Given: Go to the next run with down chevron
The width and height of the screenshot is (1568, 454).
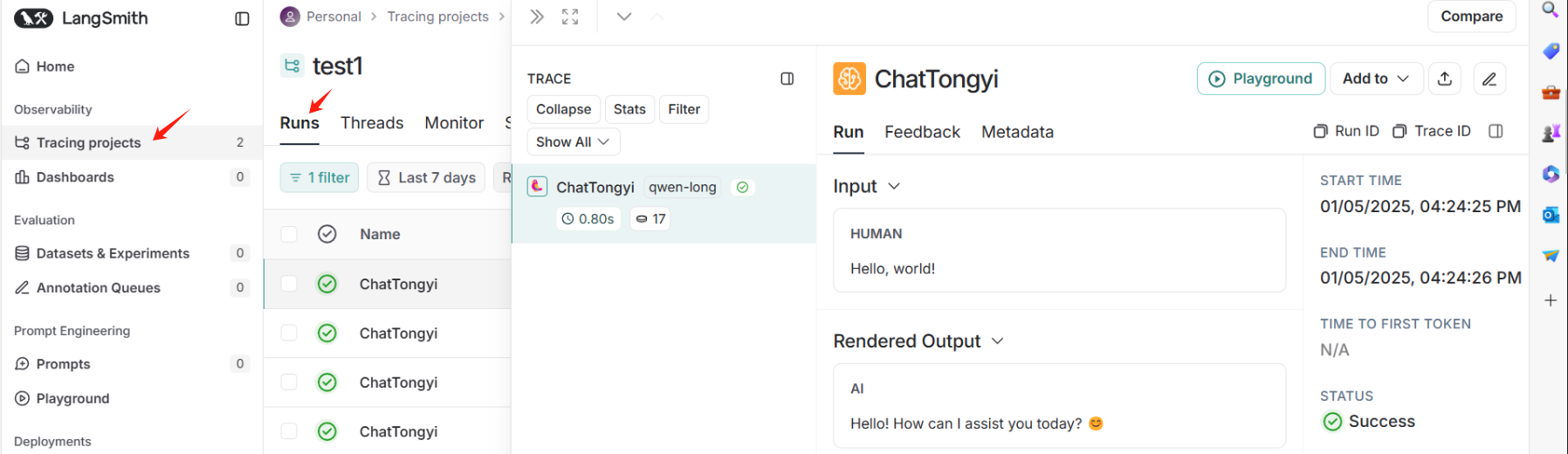Looking at the screenshot, I should click(x=624, y=17).
